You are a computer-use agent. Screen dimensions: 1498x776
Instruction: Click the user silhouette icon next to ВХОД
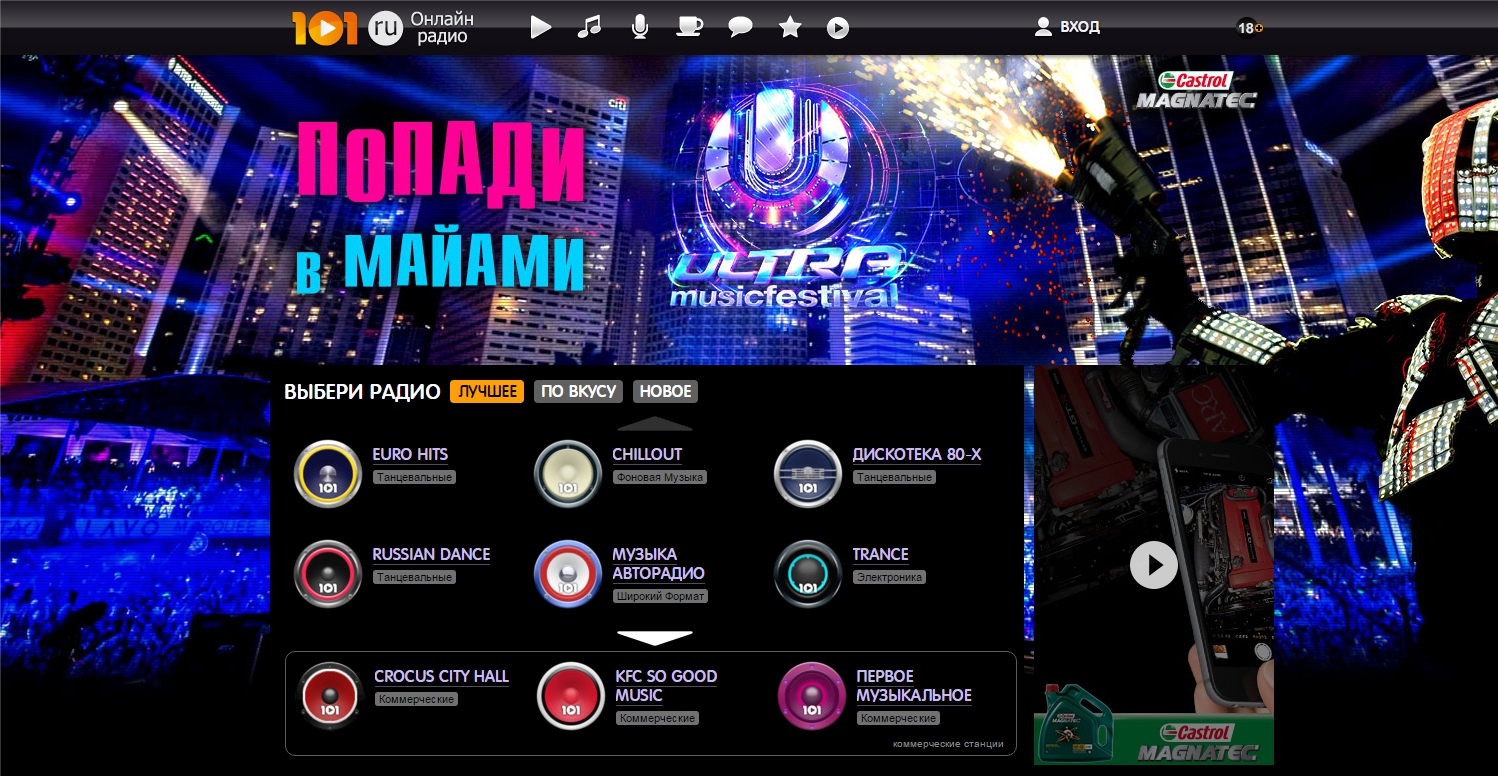[1044, 27]
